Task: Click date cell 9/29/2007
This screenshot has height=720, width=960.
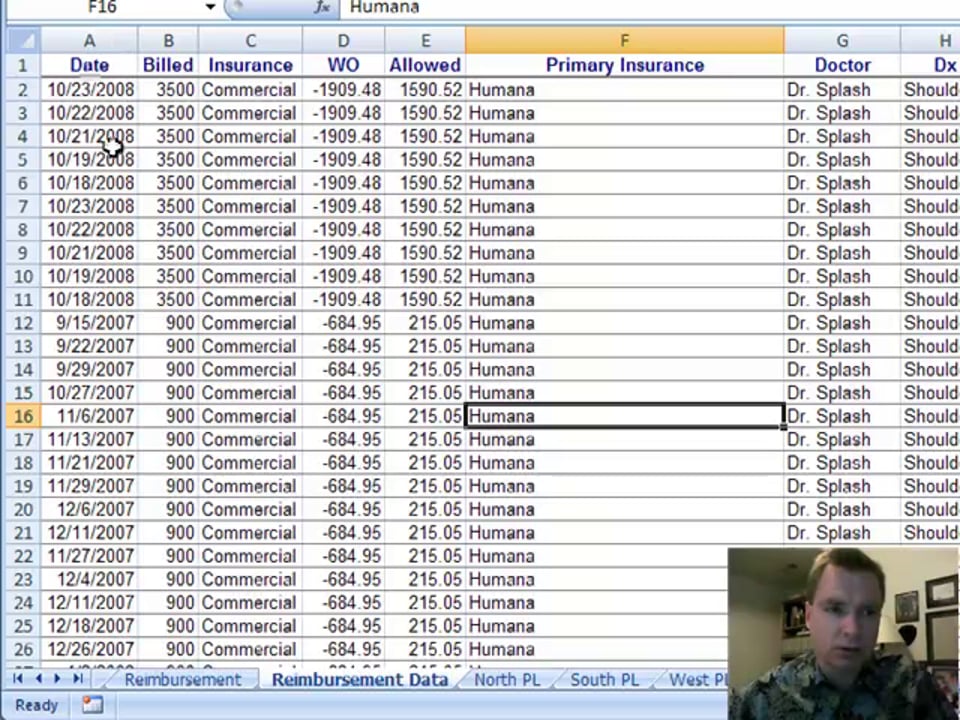Action: 89,370
